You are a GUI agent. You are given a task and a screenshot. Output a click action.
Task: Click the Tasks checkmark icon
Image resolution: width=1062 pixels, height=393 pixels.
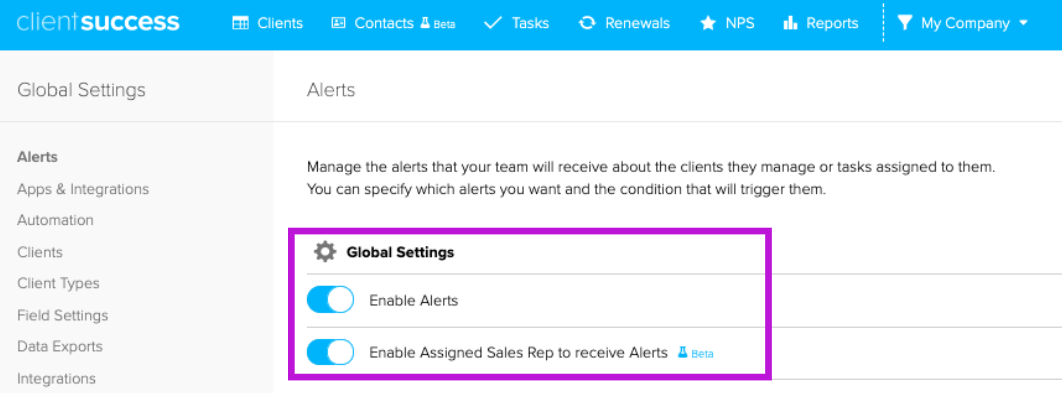[493, 23]
